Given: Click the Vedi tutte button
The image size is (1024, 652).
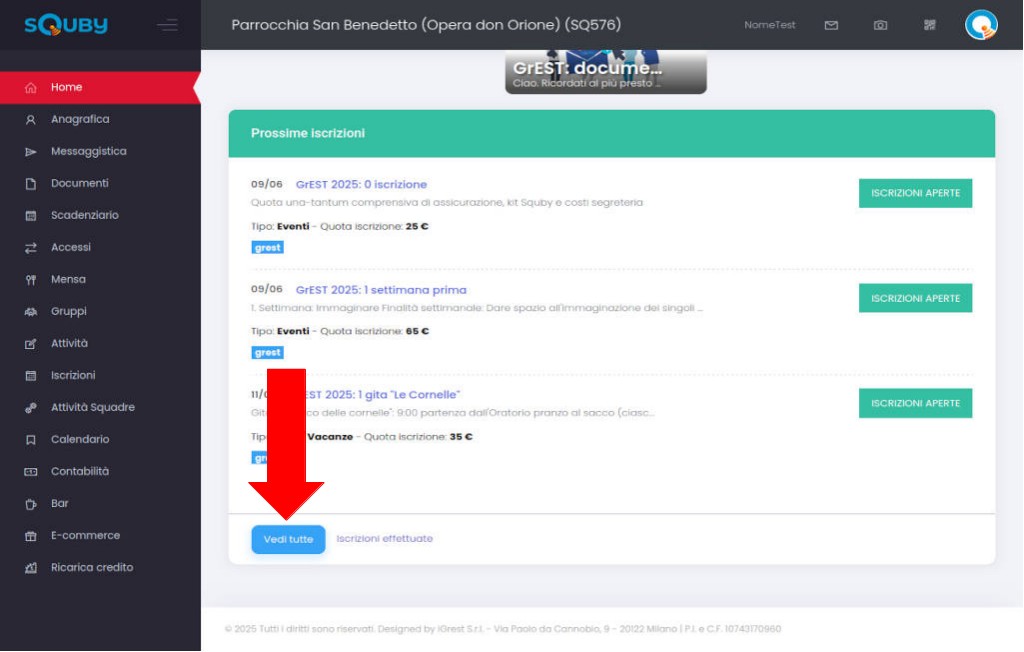Looking at the screenshot, I should (288, 540).
